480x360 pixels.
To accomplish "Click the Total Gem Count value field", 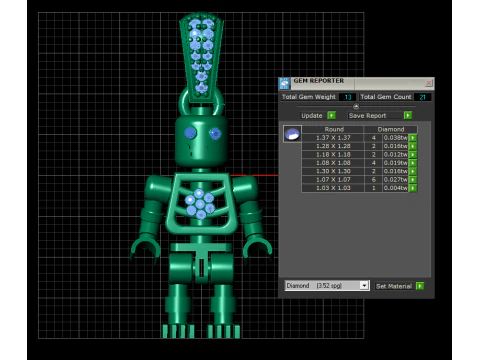I will point(422,97).
